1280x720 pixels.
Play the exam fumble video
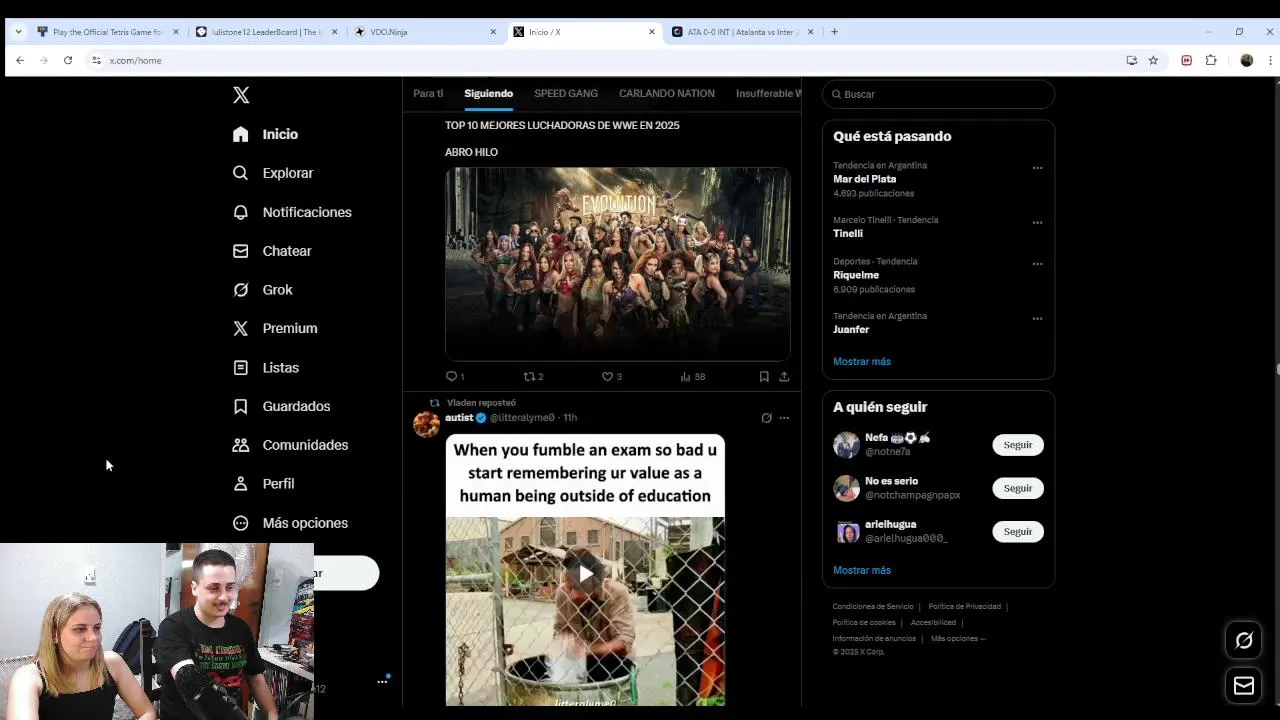[585, 572]
